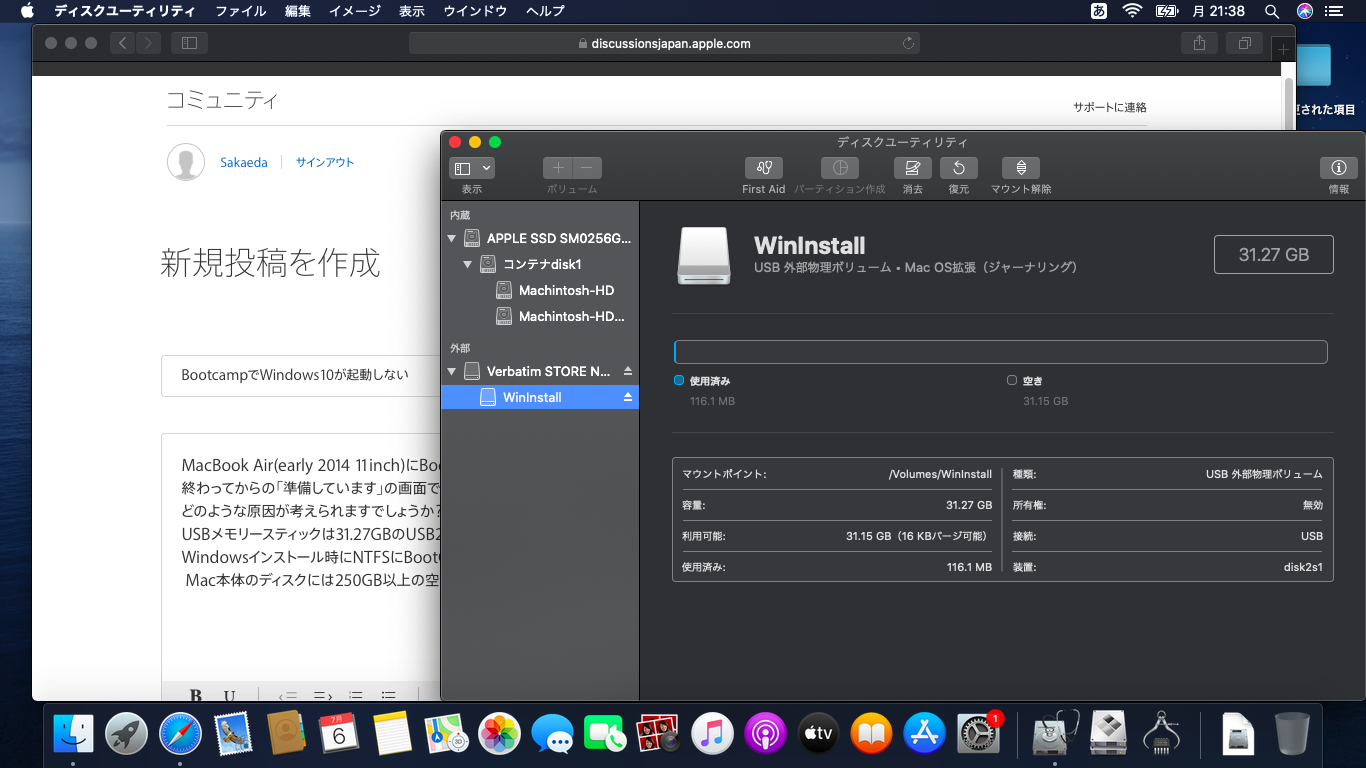Screen dimensions: 1366x768
Task: Click the post title input field
Action: click(300, 375)
